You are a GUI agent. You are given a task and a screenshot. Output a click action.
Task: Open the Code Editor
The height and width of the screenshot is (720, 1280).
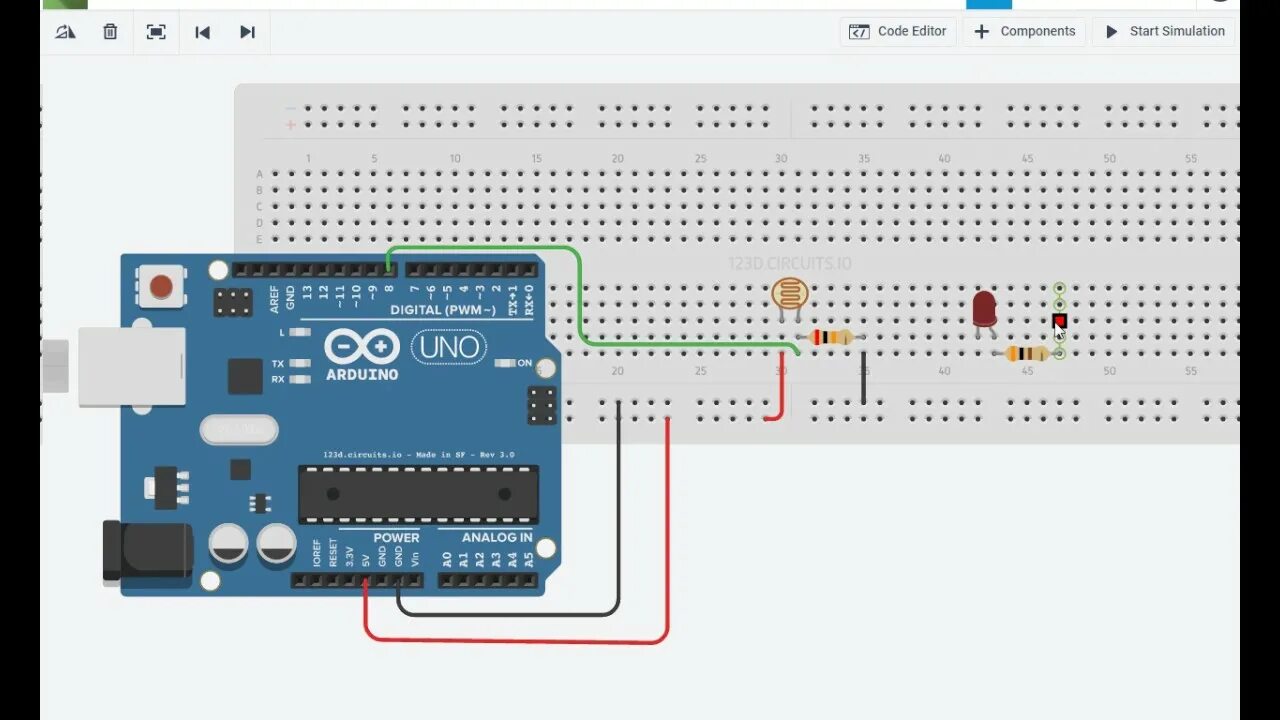pyautogui.click(x=898, y=31)
